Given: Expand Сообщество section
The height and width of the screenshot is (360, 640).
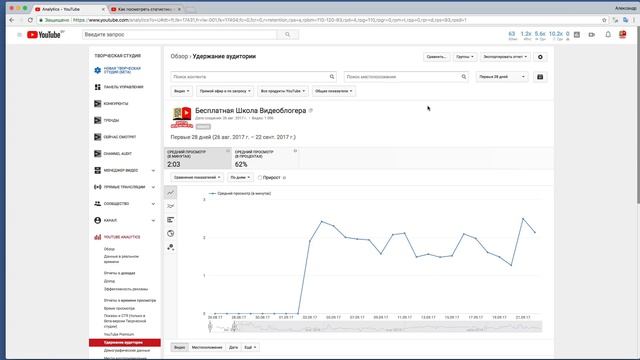Looking at the screenshot, I should 153,204.
